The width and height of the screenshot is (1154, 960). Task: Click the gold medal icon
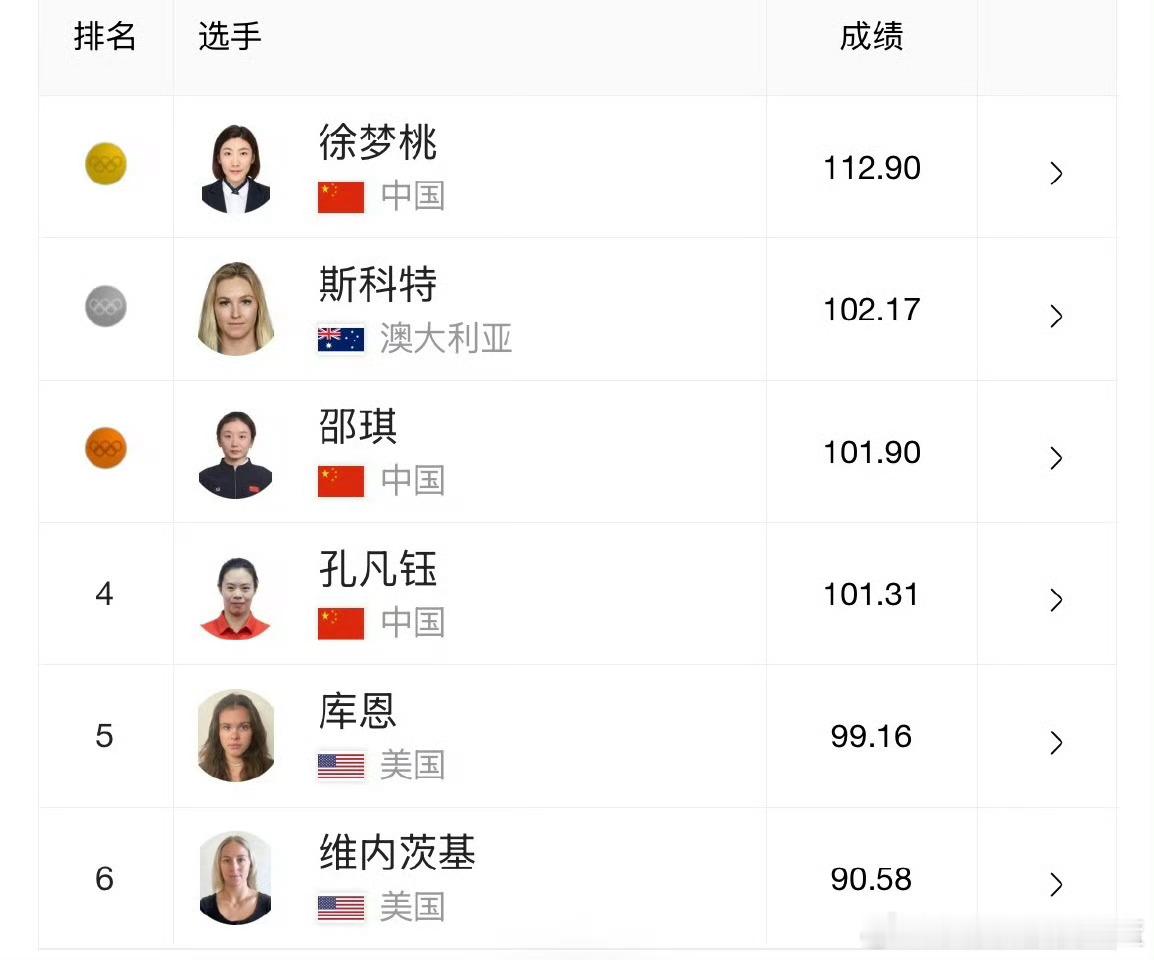point(105,164)
